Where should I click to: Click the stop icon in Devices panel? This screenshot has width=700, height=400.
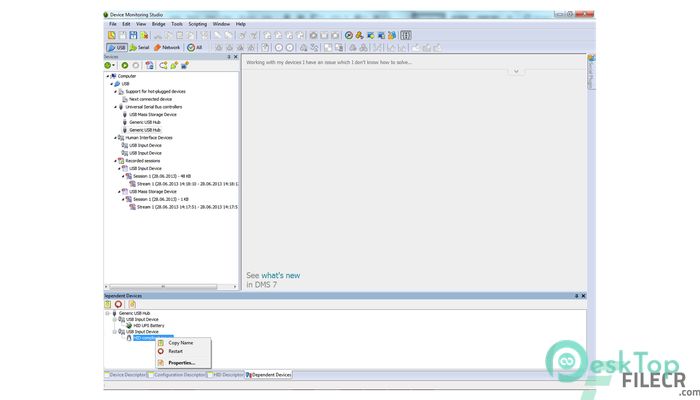pyautogui.click(x=136, y=66)
